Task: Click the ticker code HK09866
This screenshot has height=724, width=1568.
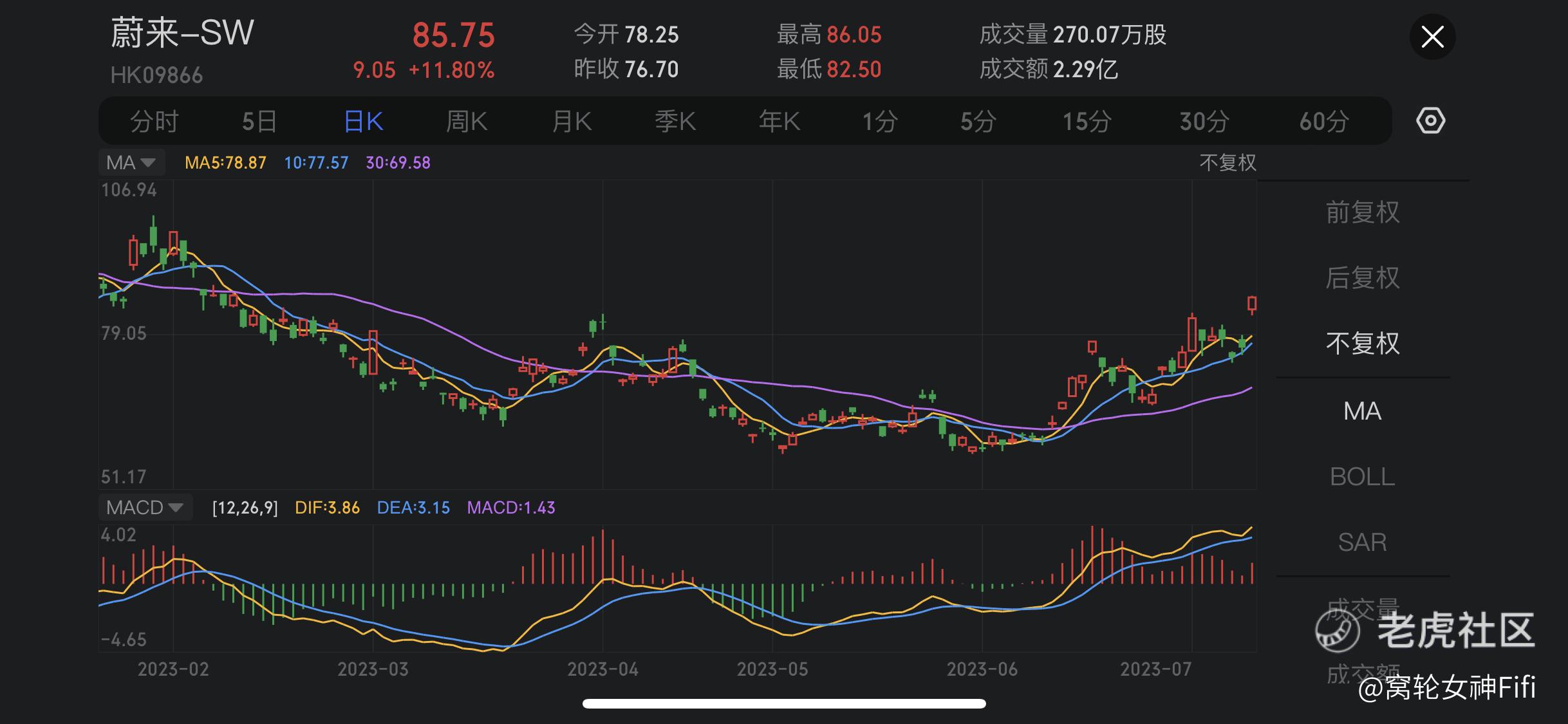Action: click(x=156, y=75)
